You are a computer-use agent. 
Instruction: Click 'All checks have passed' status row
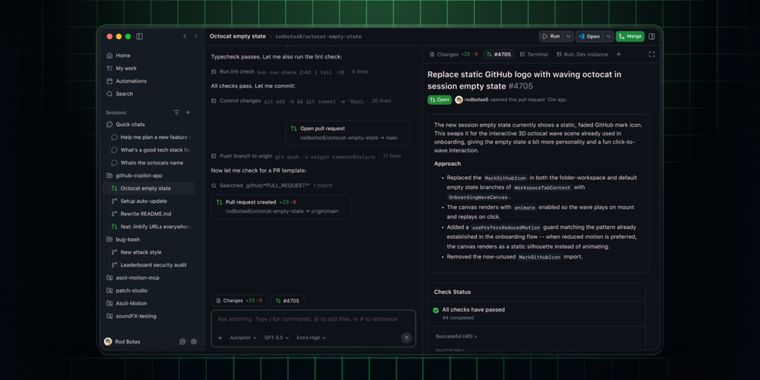click(x=537, y=313)
